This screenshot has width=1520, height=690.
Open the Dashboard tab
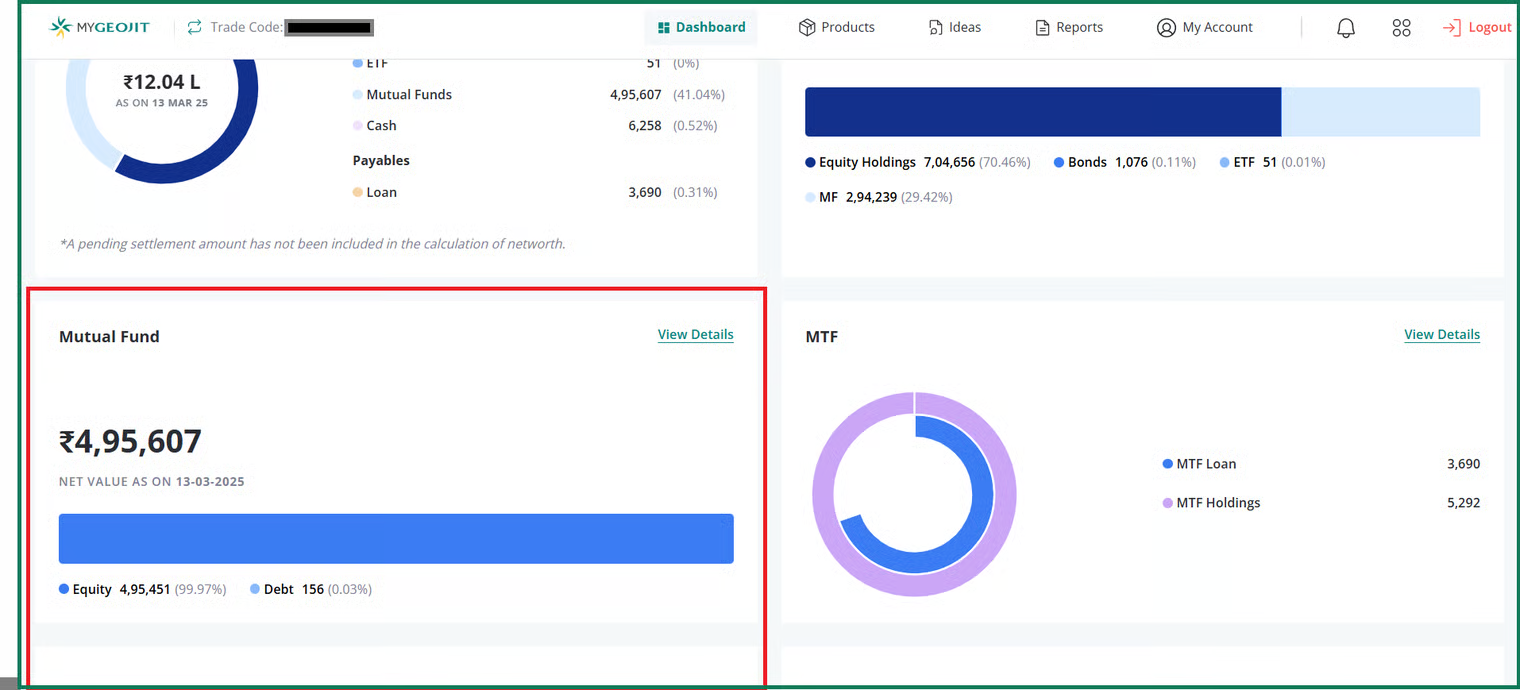tap(701, 28)
